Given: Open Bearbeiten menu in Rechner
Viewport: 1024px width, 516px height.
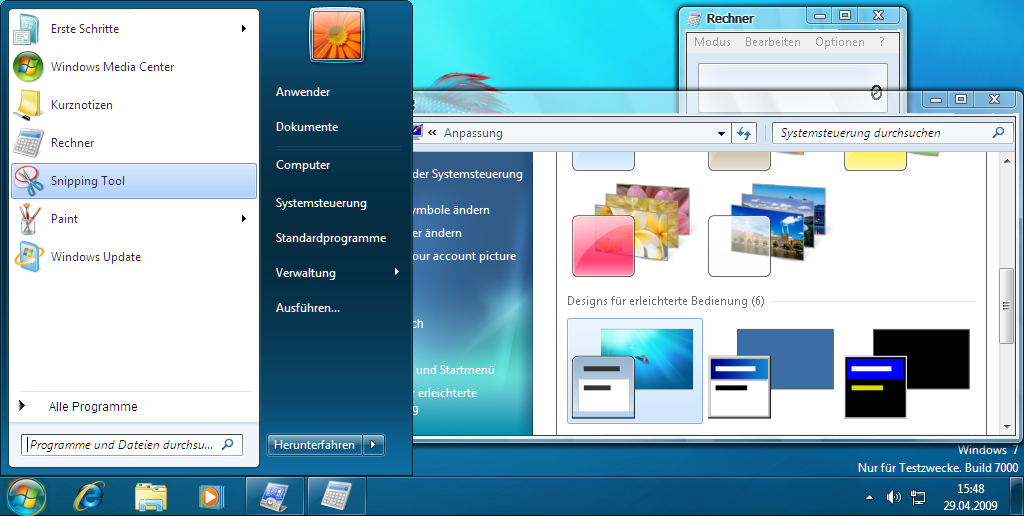Looking at the screenshot, I should tap(773, 42).
